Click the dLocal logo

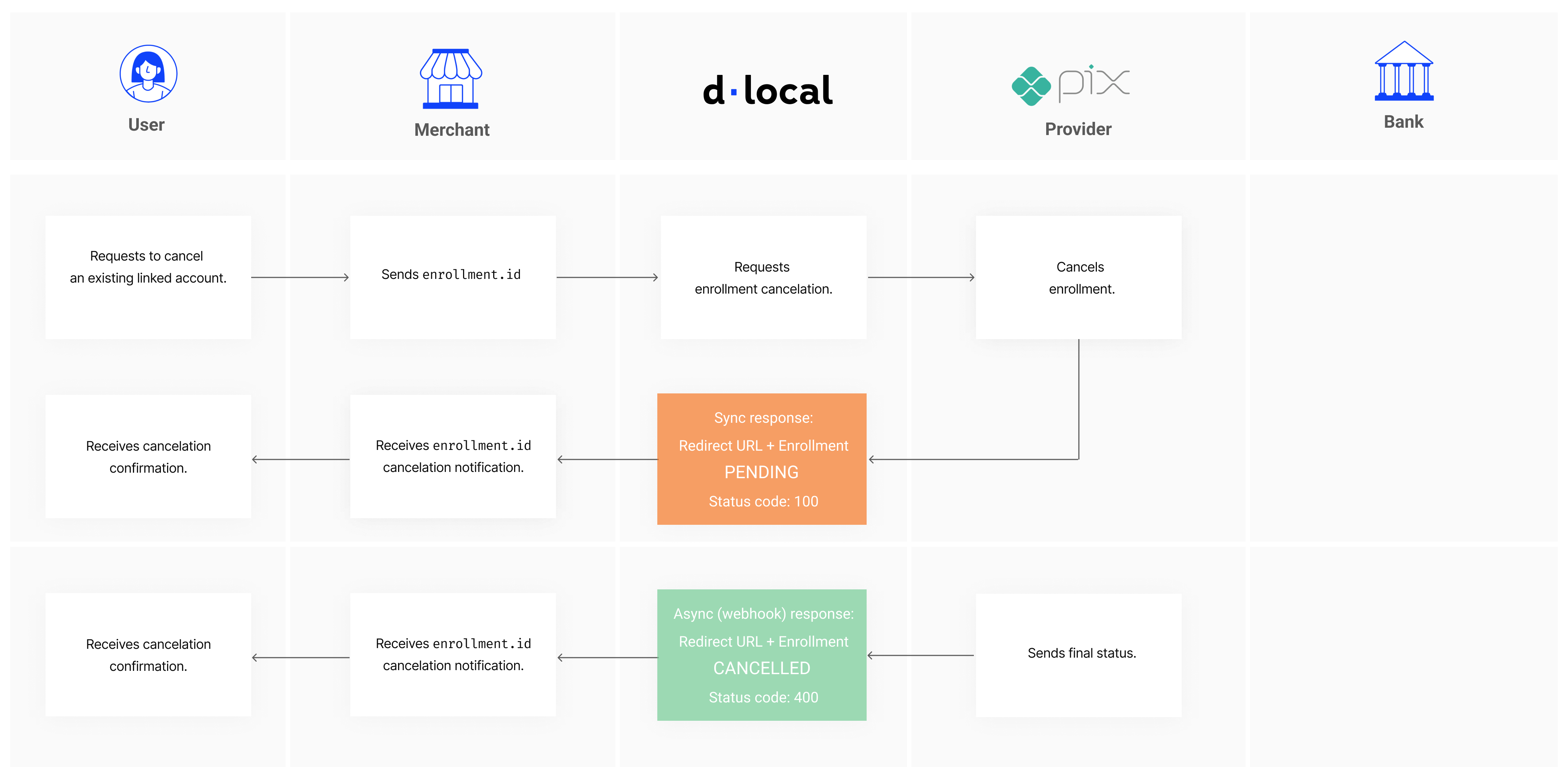(x=767, y=90)
